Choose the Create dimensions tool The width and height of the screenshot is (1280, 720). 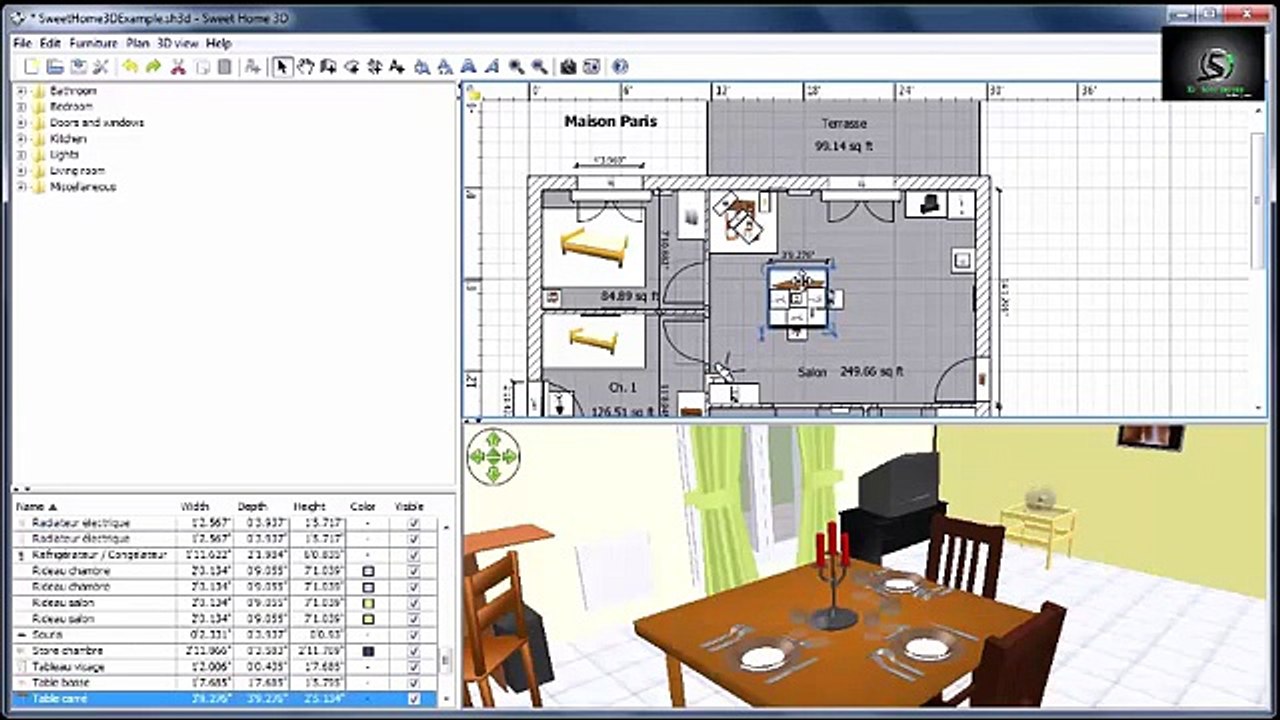pos(375,67)
